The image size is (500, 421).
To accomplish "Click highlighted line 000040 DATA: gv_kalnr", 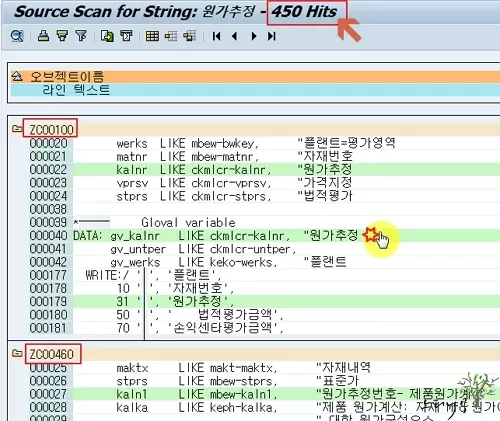I will coord(264,236).
